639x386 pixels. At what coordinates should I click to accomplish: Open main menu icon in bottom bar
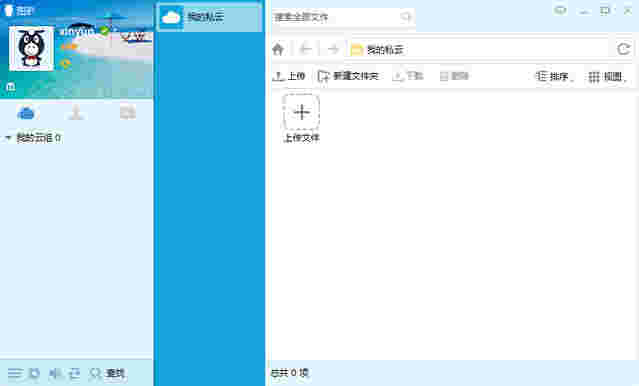[x=15, y=373]
